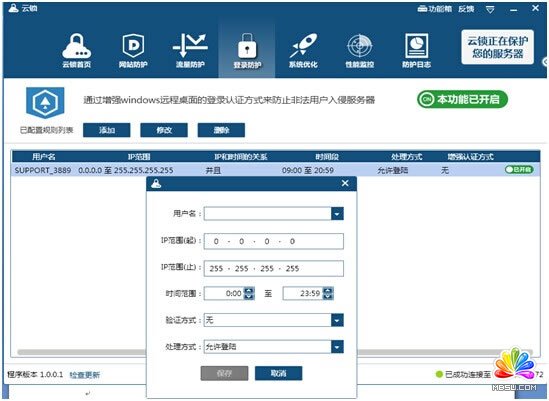Click the 检查更新 check update link
549x401 pixels.
(x=85, y=375)
